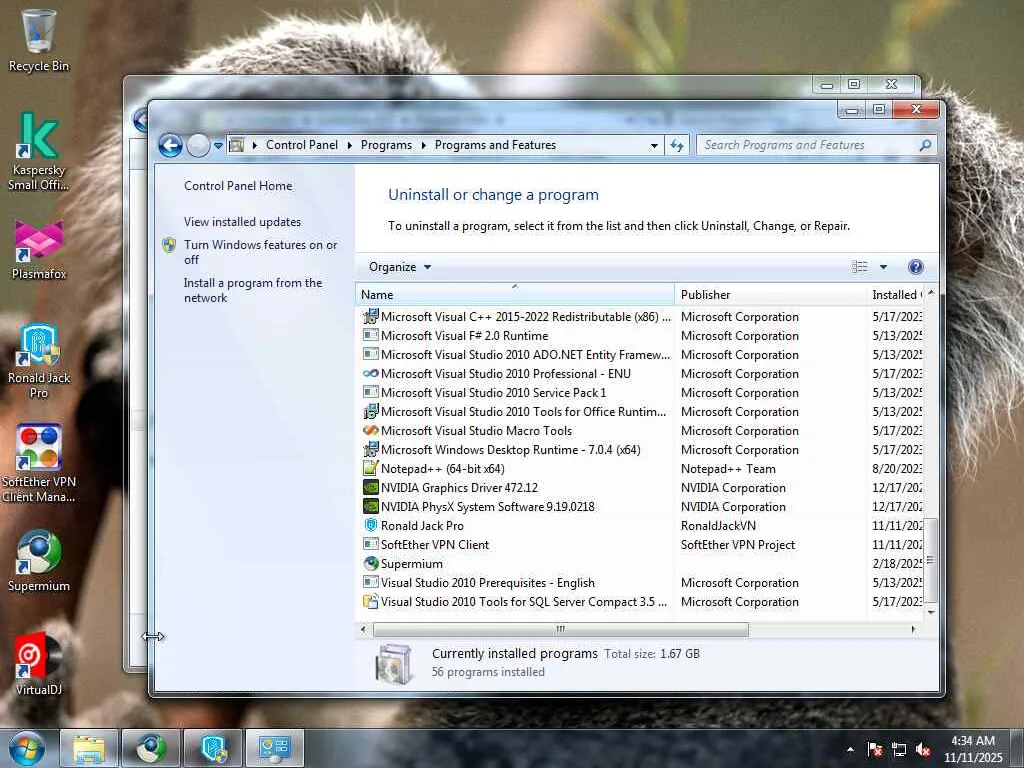
Task: Open View installed updates link
Action: 242,221
